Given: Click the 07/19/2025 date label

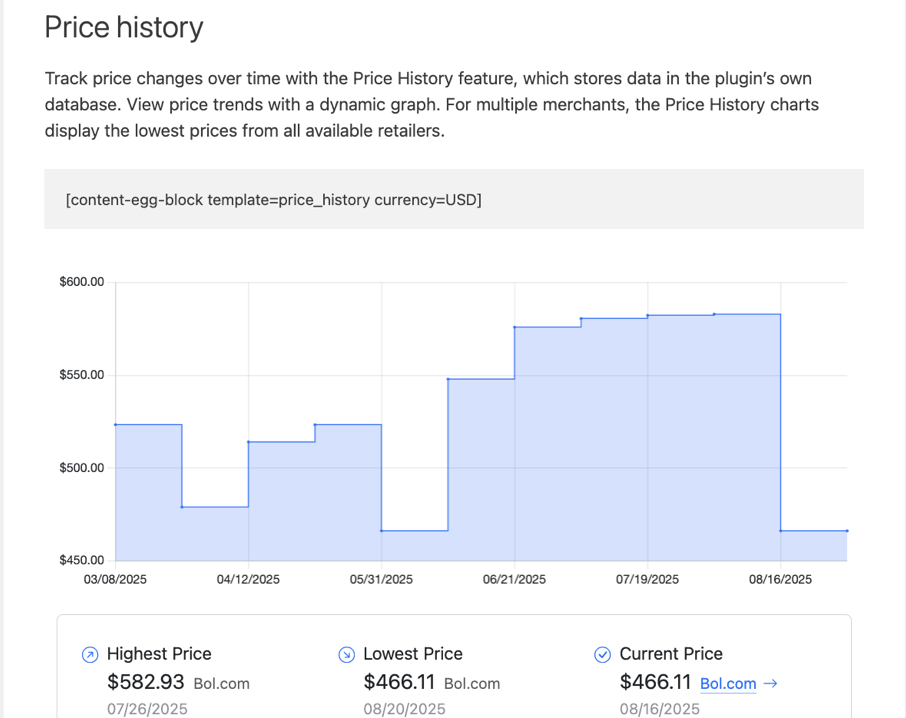Looking at the screenshot, I should tap(647, 579).
